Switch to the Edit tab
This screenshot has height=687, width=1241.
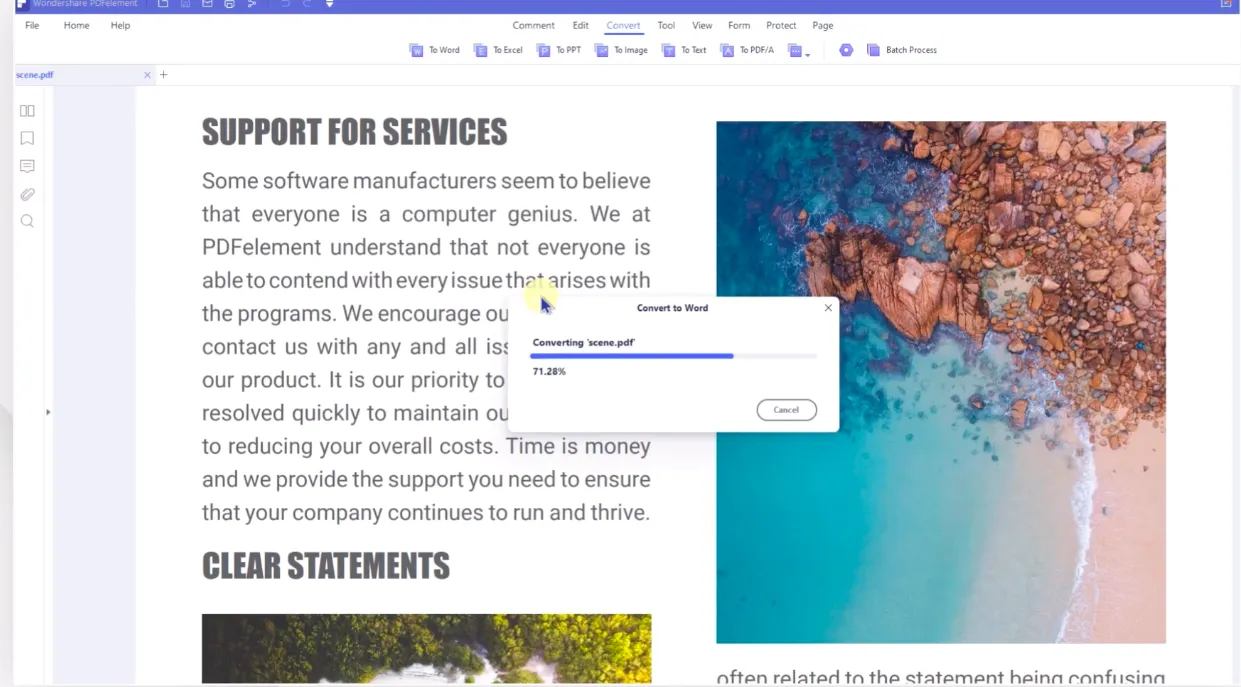(580, 25)
